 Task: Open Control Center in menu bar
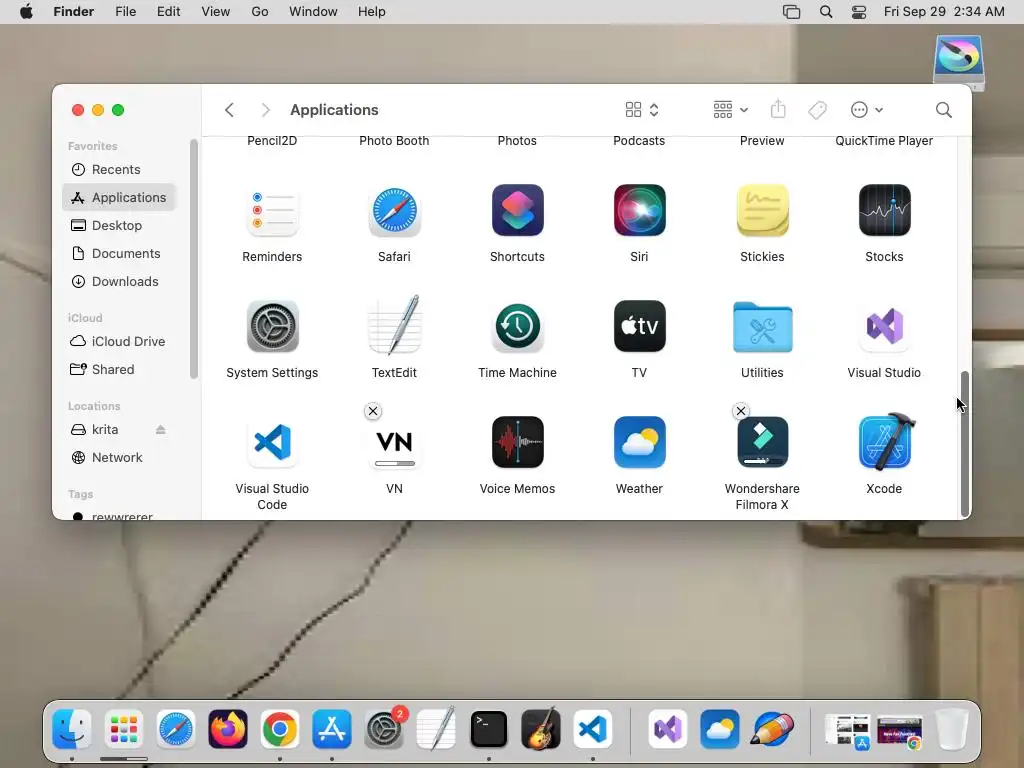click(x=859, y=12)
